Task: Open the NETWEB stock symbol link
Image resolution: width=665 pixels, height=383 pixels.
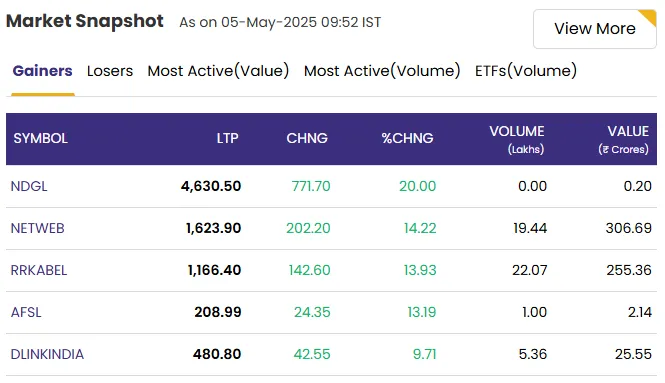Action: point(37,228)
